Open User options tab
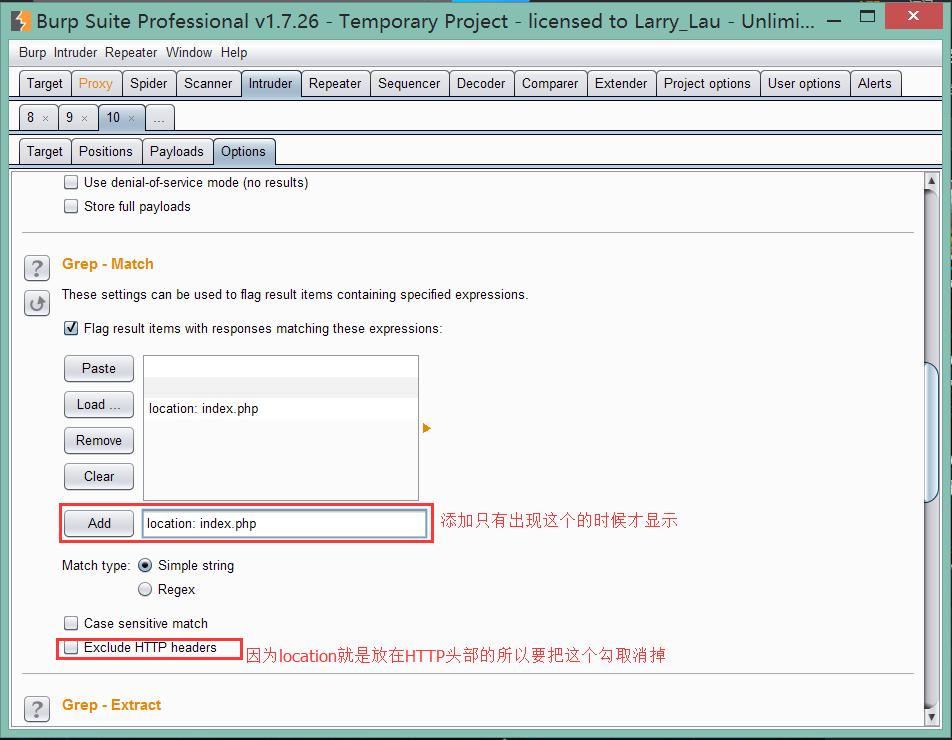The width and height of the screenshot is (952, 740). 804,84
